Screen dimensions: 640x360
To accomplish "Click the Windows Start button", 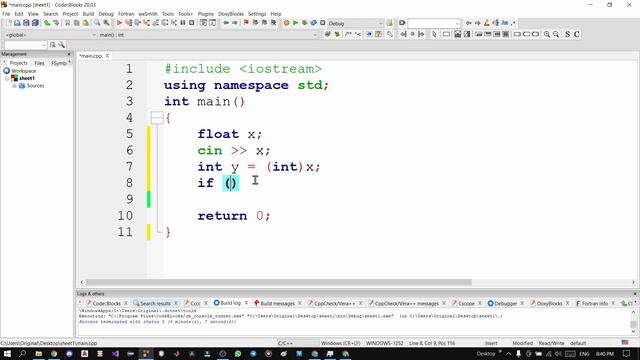I will coord(7,353).
